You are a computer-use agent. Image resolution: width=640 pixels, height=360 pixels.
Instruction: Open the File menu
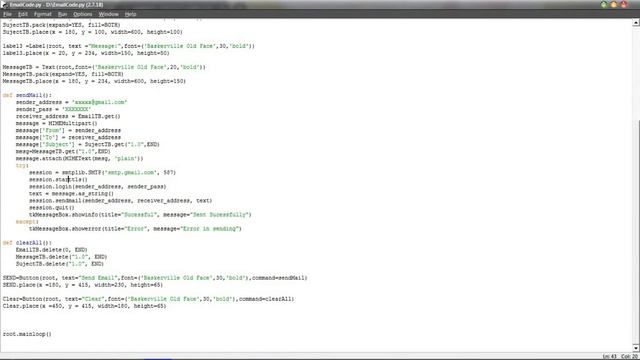tap(7, 14)
